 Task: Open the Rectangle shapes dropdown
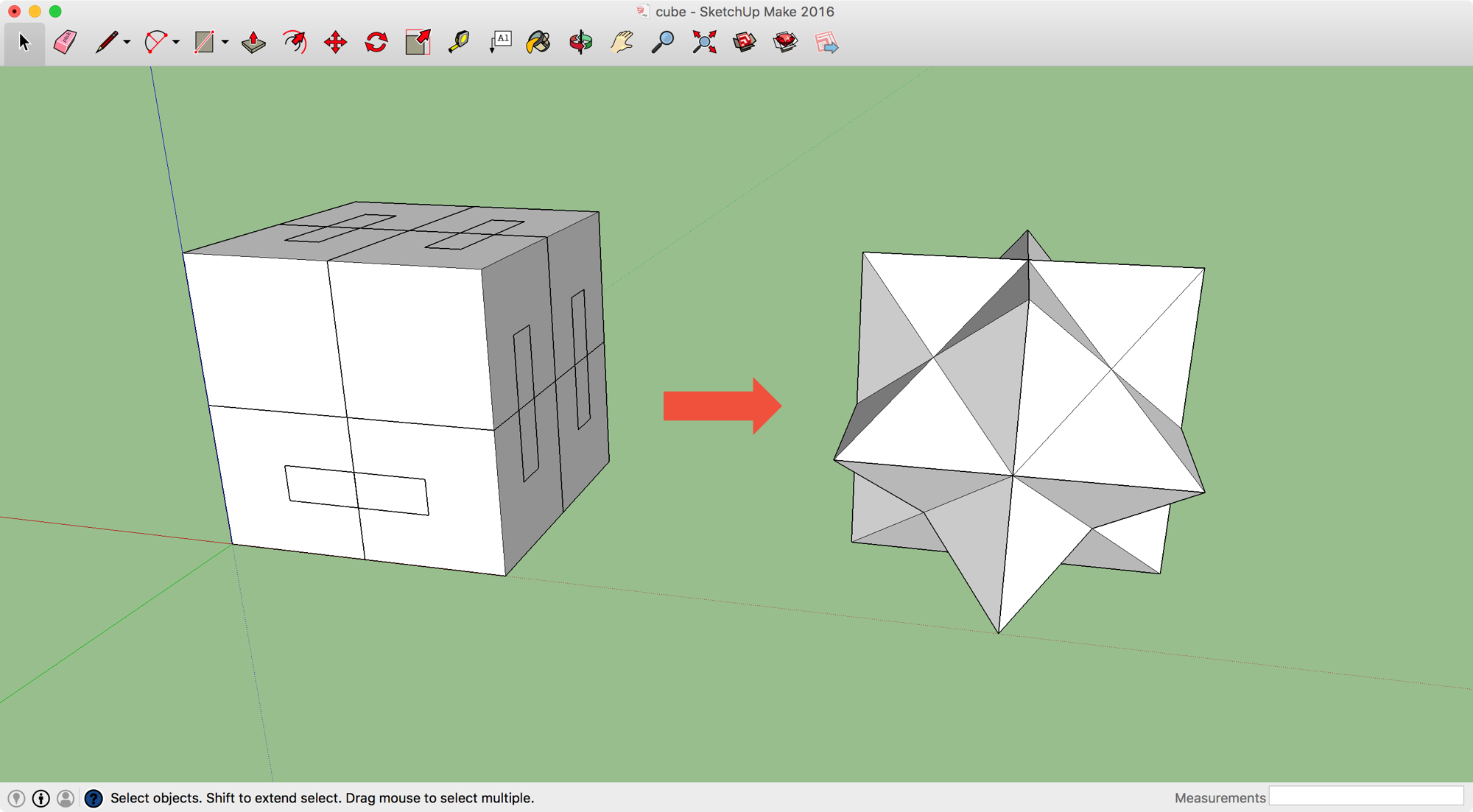point(225,43)
